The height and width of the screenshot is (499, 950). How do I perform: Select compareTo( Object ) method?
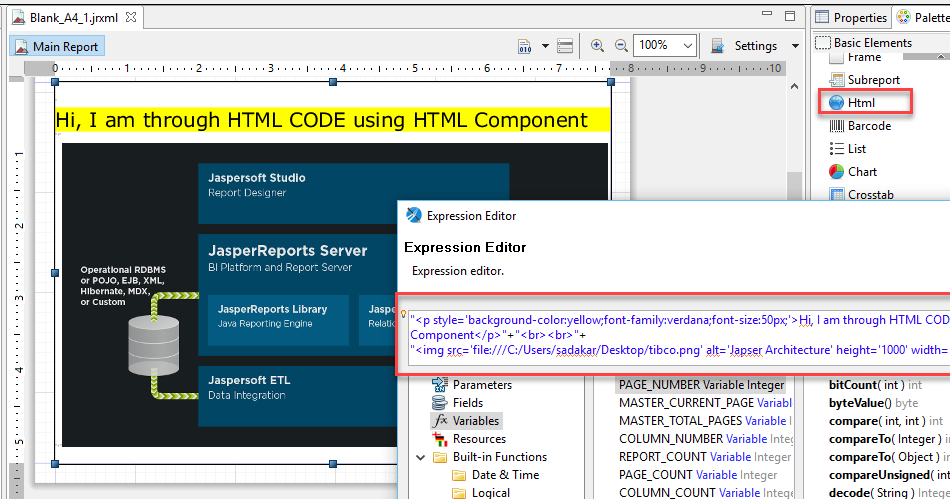888,457
